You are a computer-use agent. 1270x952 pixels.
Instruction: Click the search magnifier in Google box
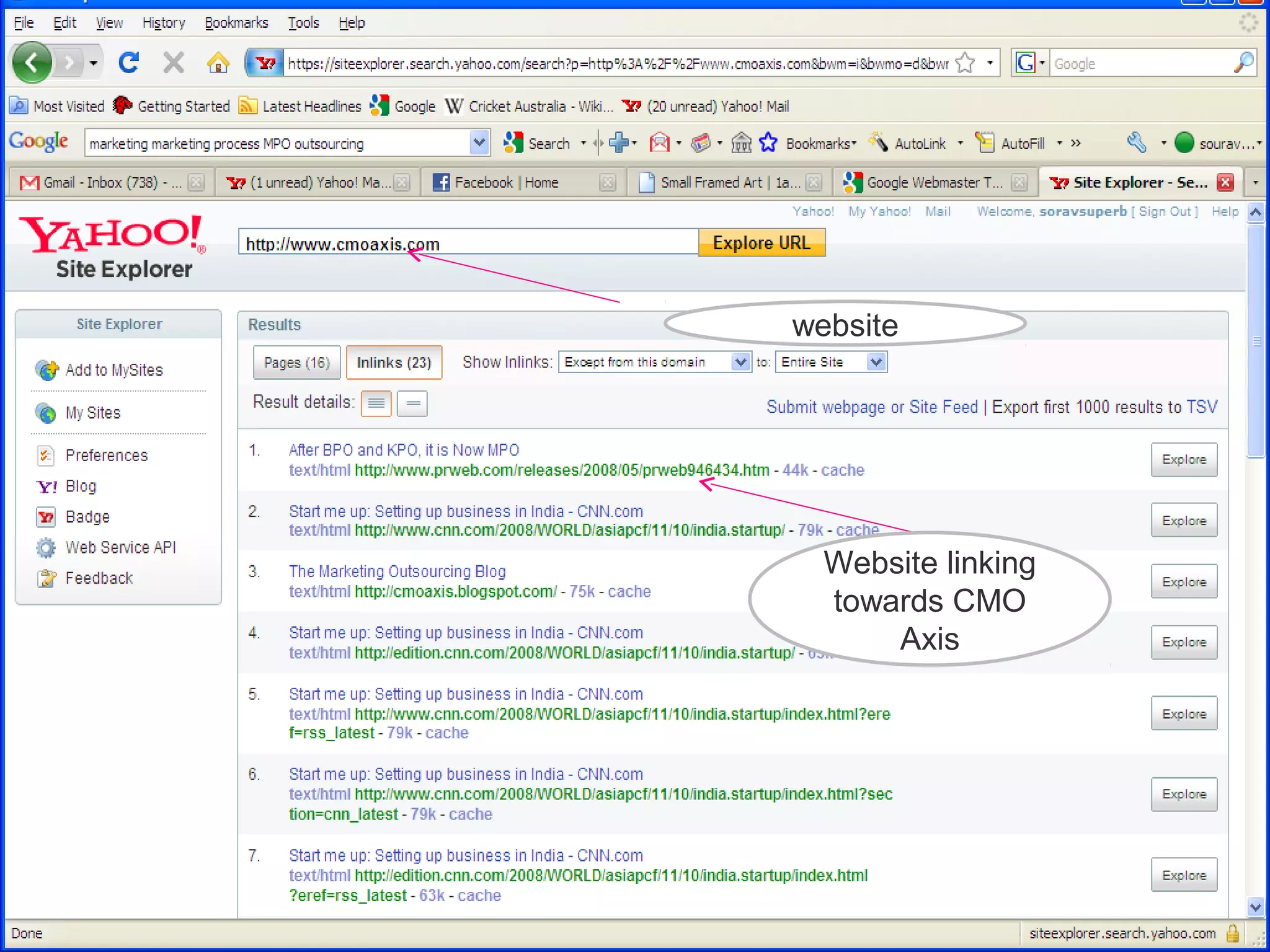coord(1244,63)
